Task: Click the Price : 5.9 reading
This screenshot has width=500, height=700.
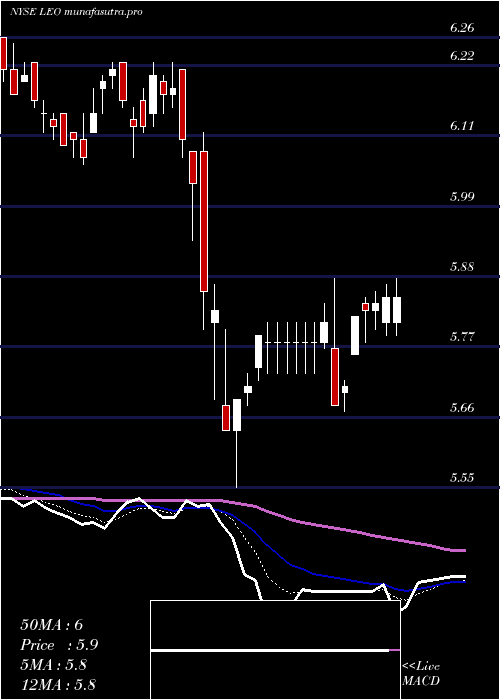Action: point(59,645)
